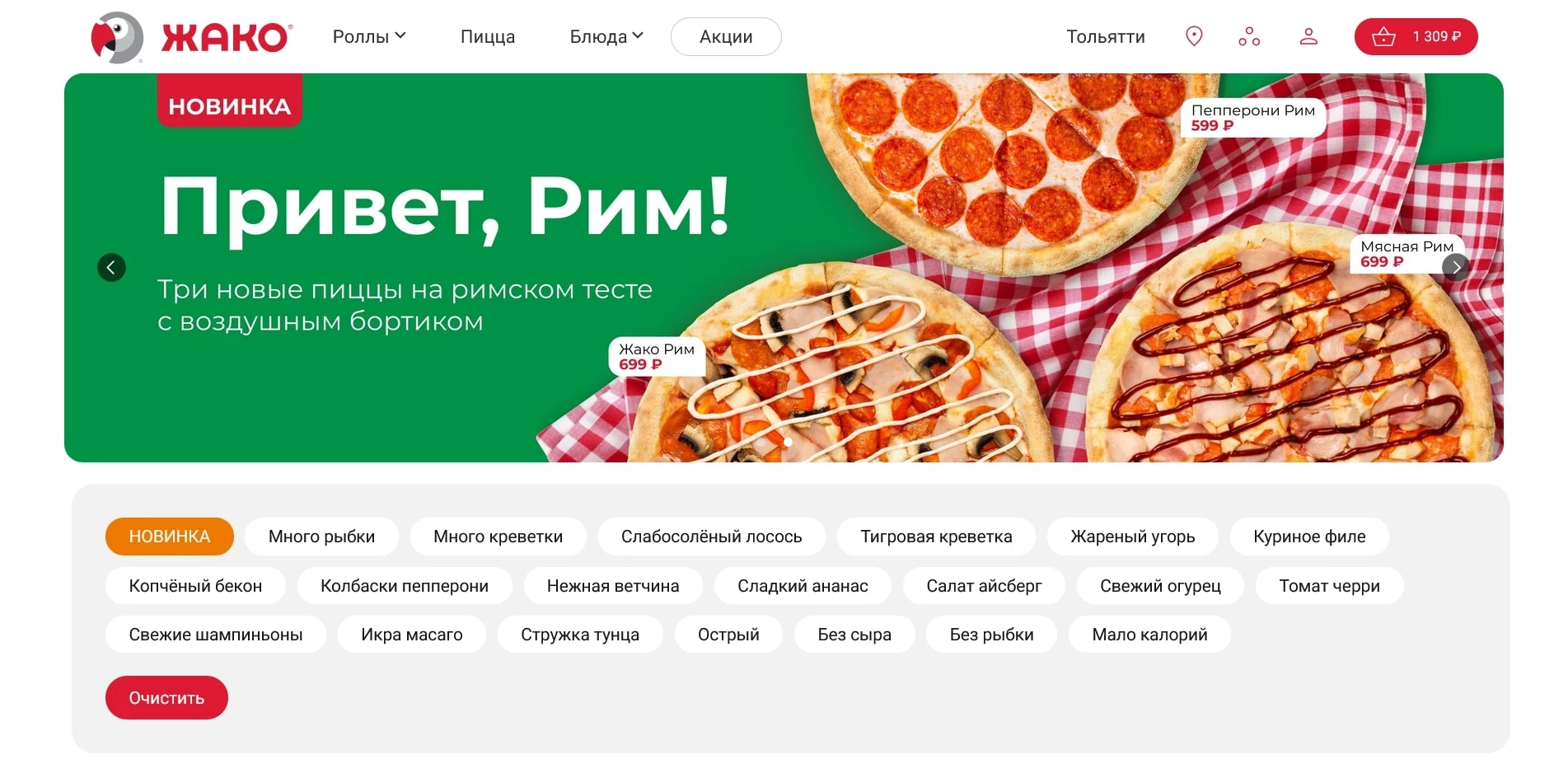Click the Пепперони Рим price label
The image size is (1568, 764).
pos(1252,118)
